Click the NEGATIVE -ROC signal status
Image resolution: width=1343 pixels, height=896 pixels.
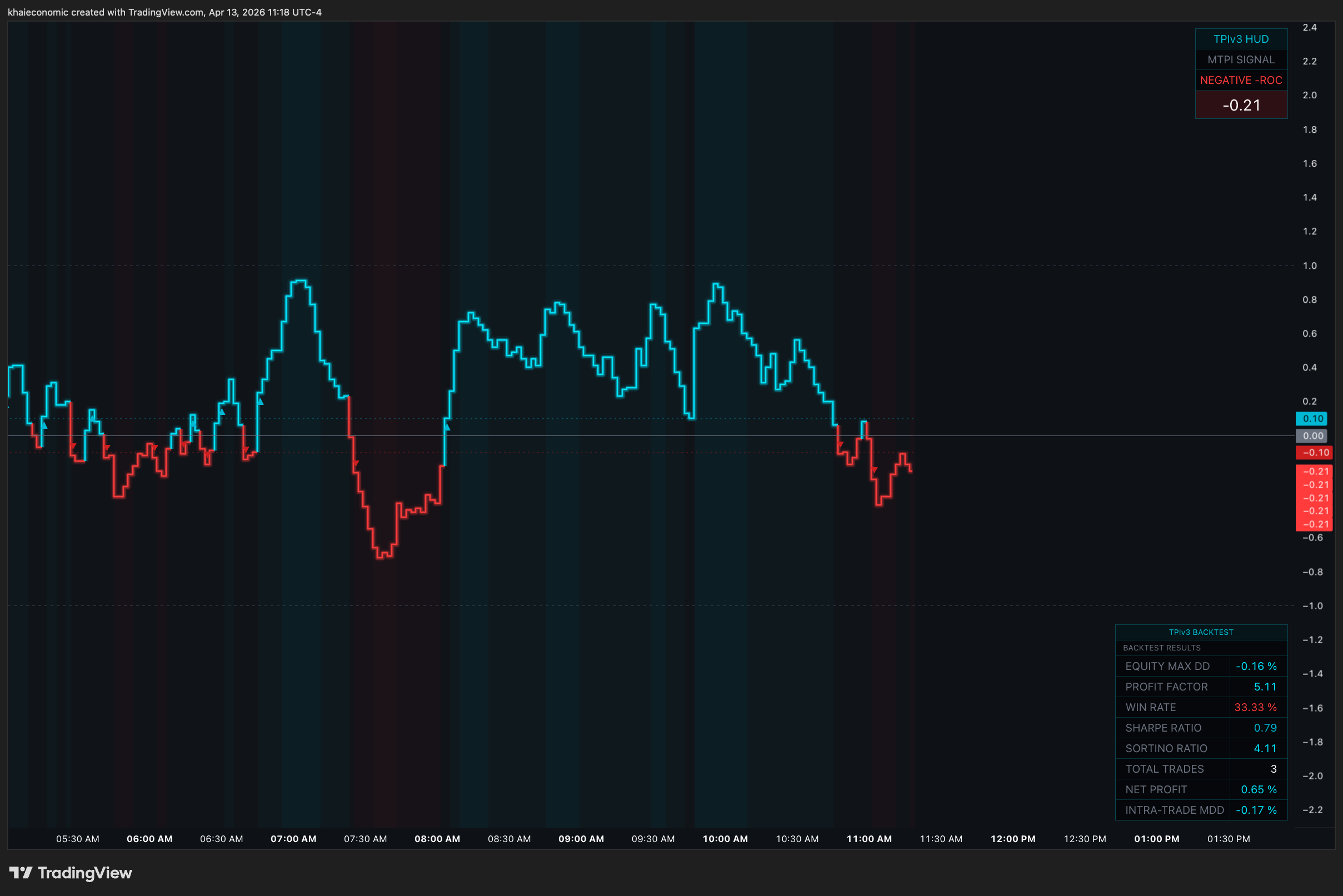coord(1241,80)
